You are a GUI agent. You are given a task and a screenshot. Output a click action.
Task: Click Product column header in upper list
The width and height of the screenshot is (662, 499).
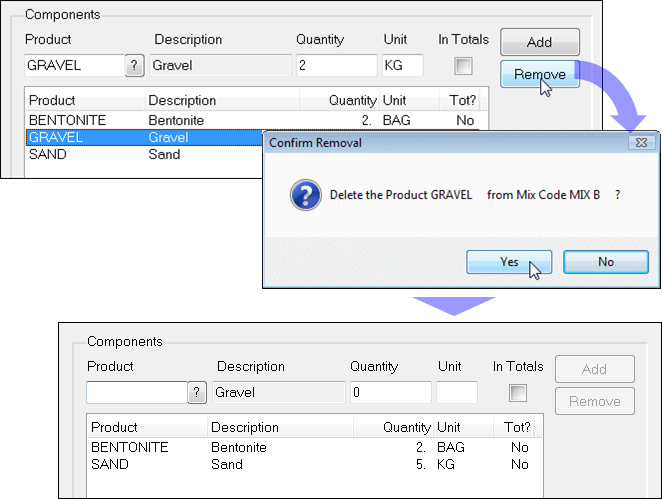[x=85, y=100]
